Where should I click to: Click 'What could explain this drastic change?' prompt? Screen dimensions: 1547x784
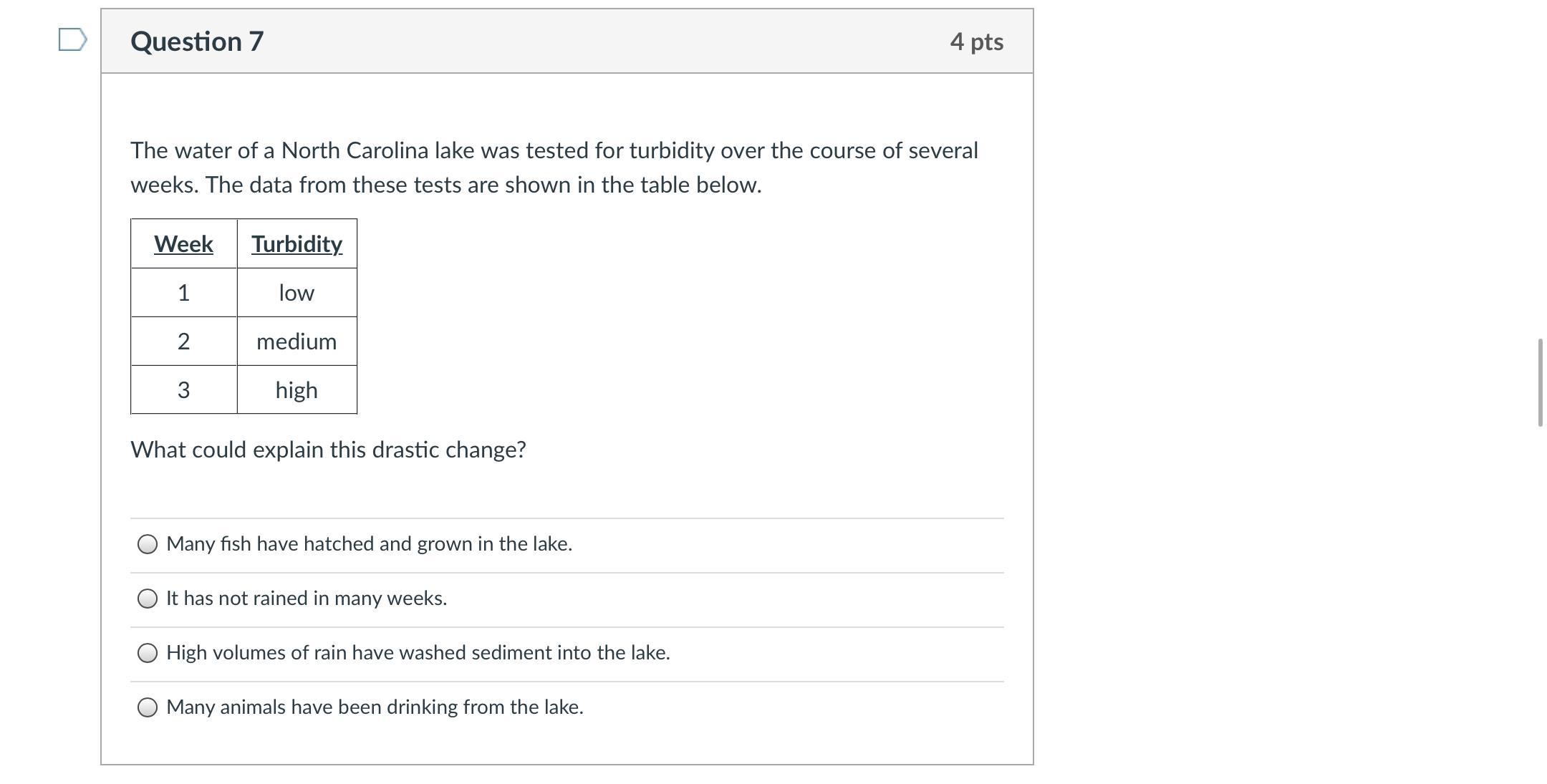coord(328,450)
